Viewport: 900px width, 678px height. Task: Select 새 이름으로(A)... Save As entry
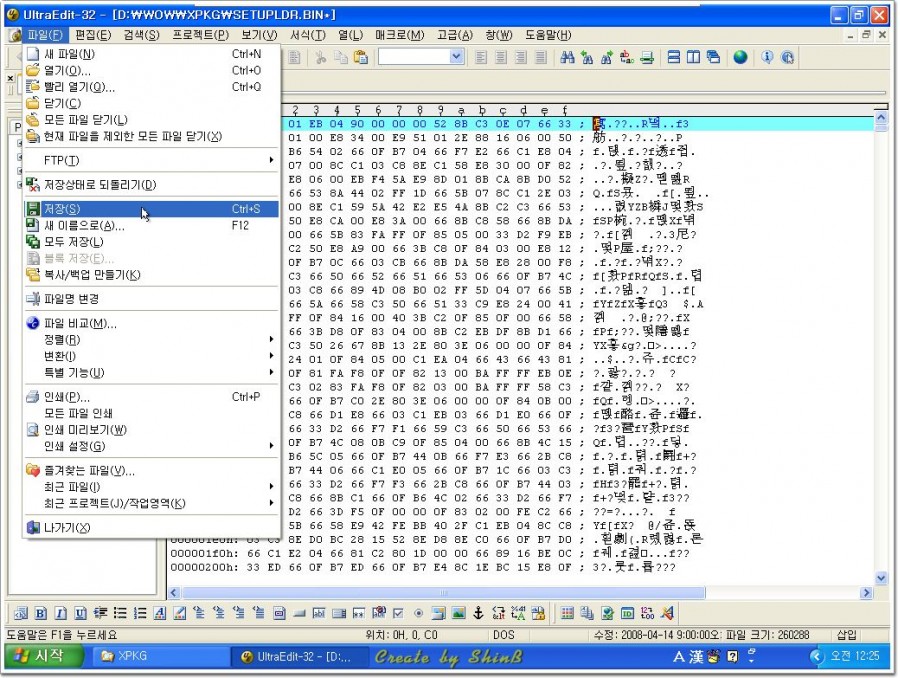coord(152,226)
